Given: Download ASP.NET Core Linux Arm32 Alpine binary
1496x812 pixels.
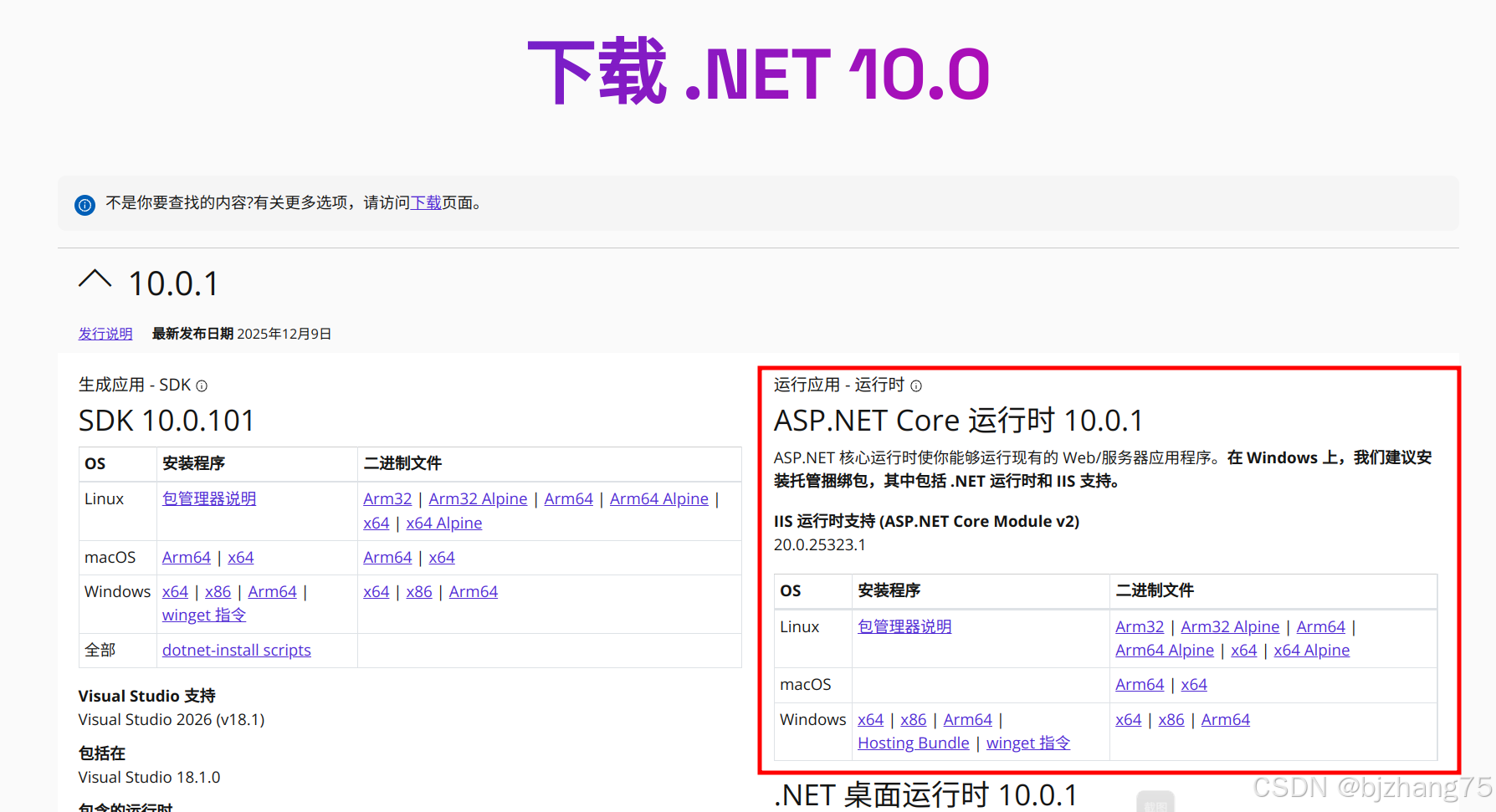Looking at the screenshot, I should click(x=1230, y=626).
